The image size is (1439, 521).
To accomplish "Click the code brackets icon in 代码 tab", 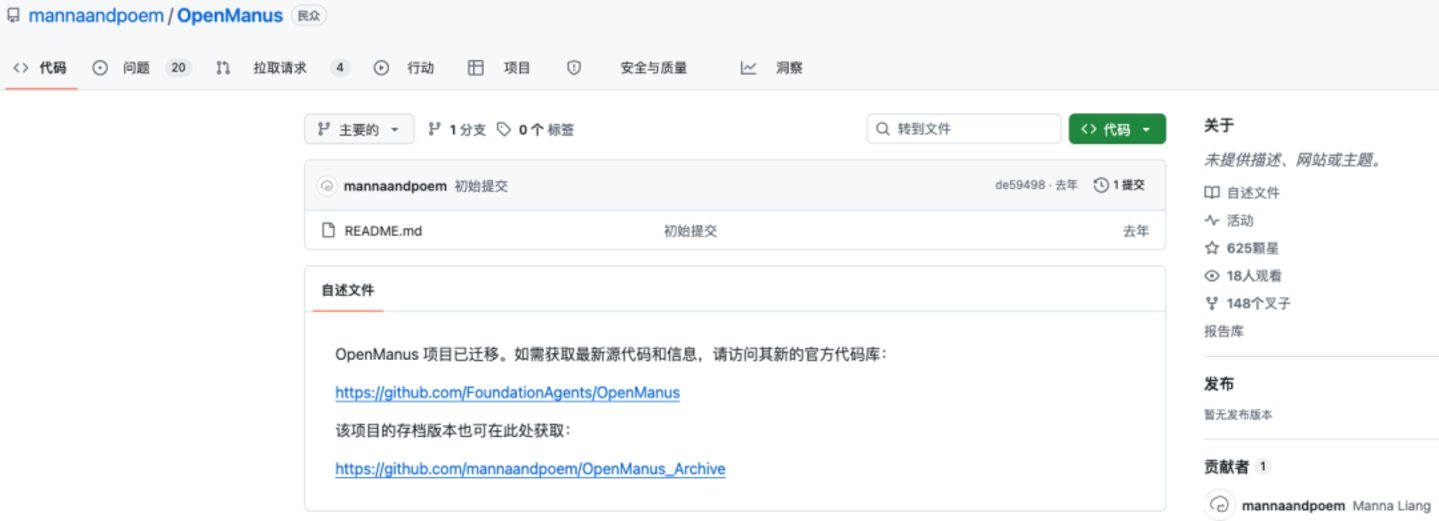I will point(21,68).
